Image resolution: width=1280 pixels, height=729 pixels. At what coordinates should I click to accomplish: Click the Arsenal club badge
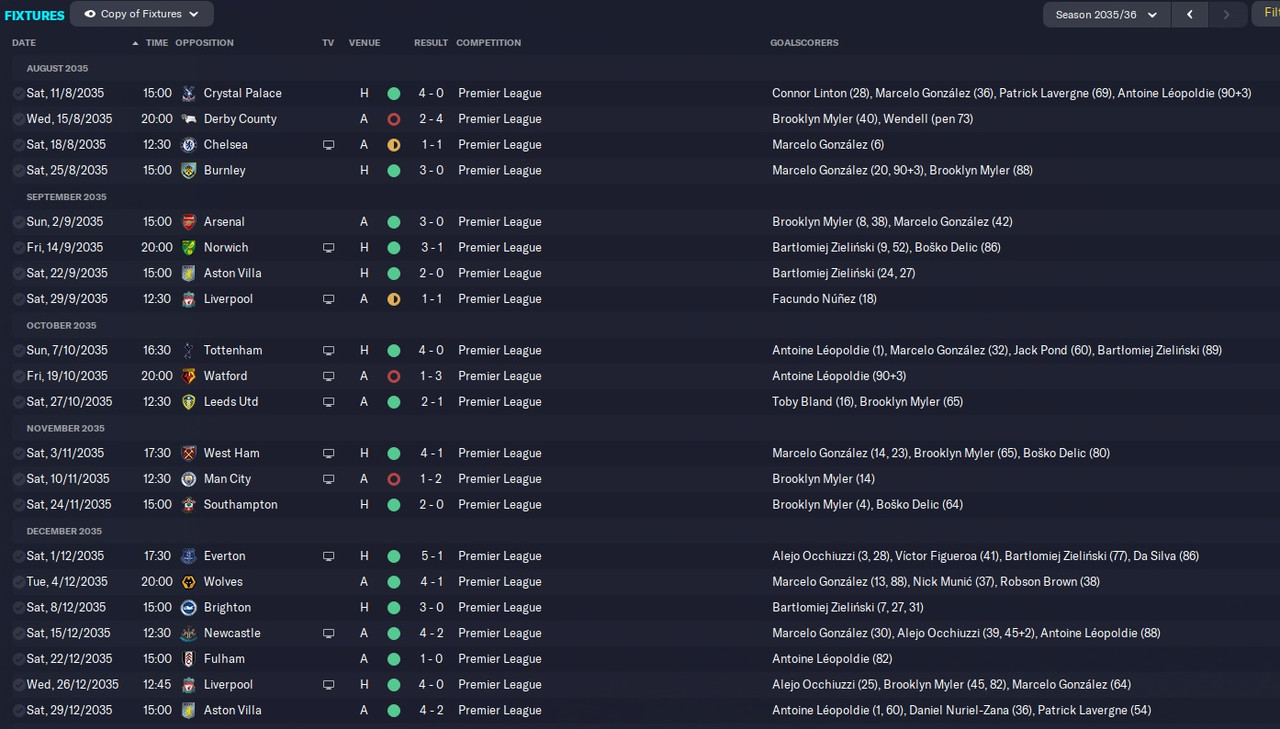(x=189, y=222)
